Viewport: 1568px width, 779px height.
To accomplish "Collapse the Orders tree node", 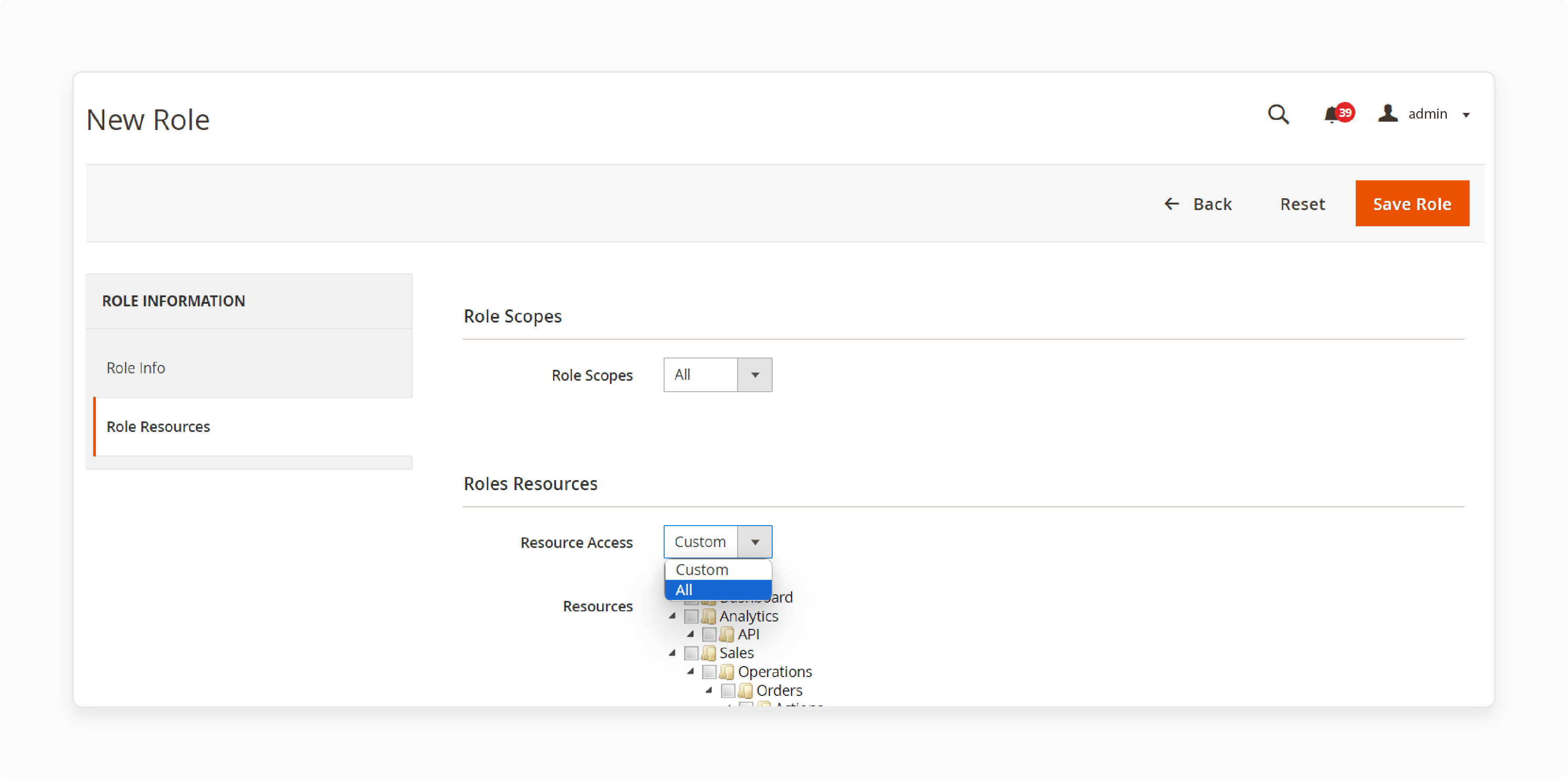I will [x=709, y=691].
